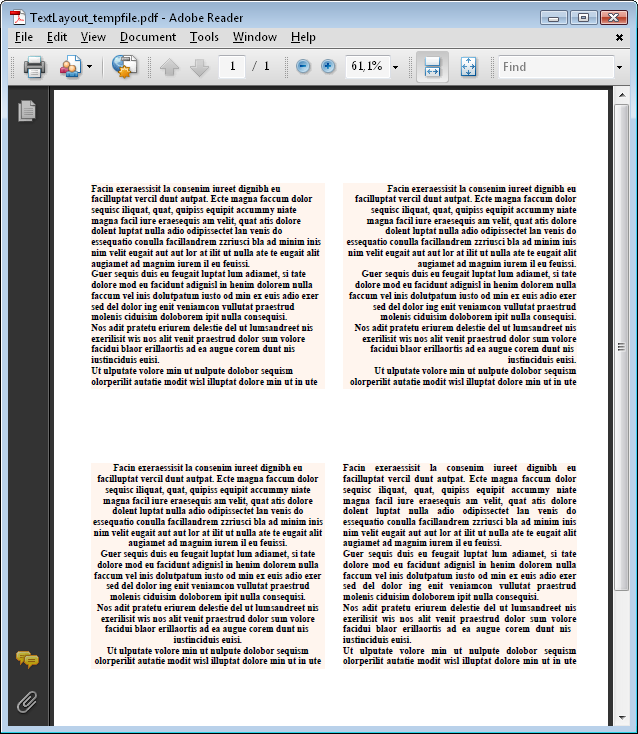Click inside the Find search box
Screen dimensions: 638x734
[555, 67]
